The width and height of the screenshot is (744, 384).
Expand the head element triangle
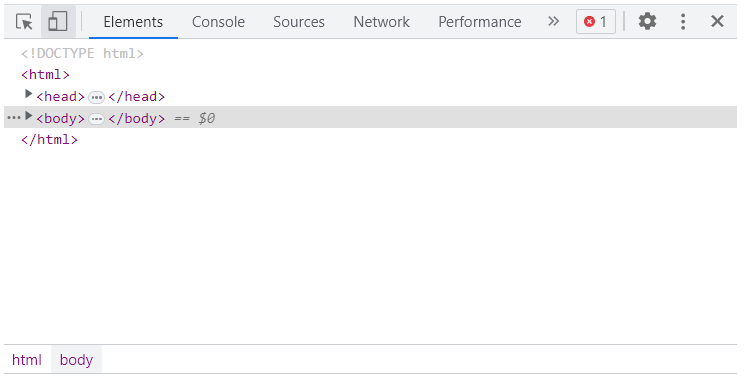pos(28,94)
